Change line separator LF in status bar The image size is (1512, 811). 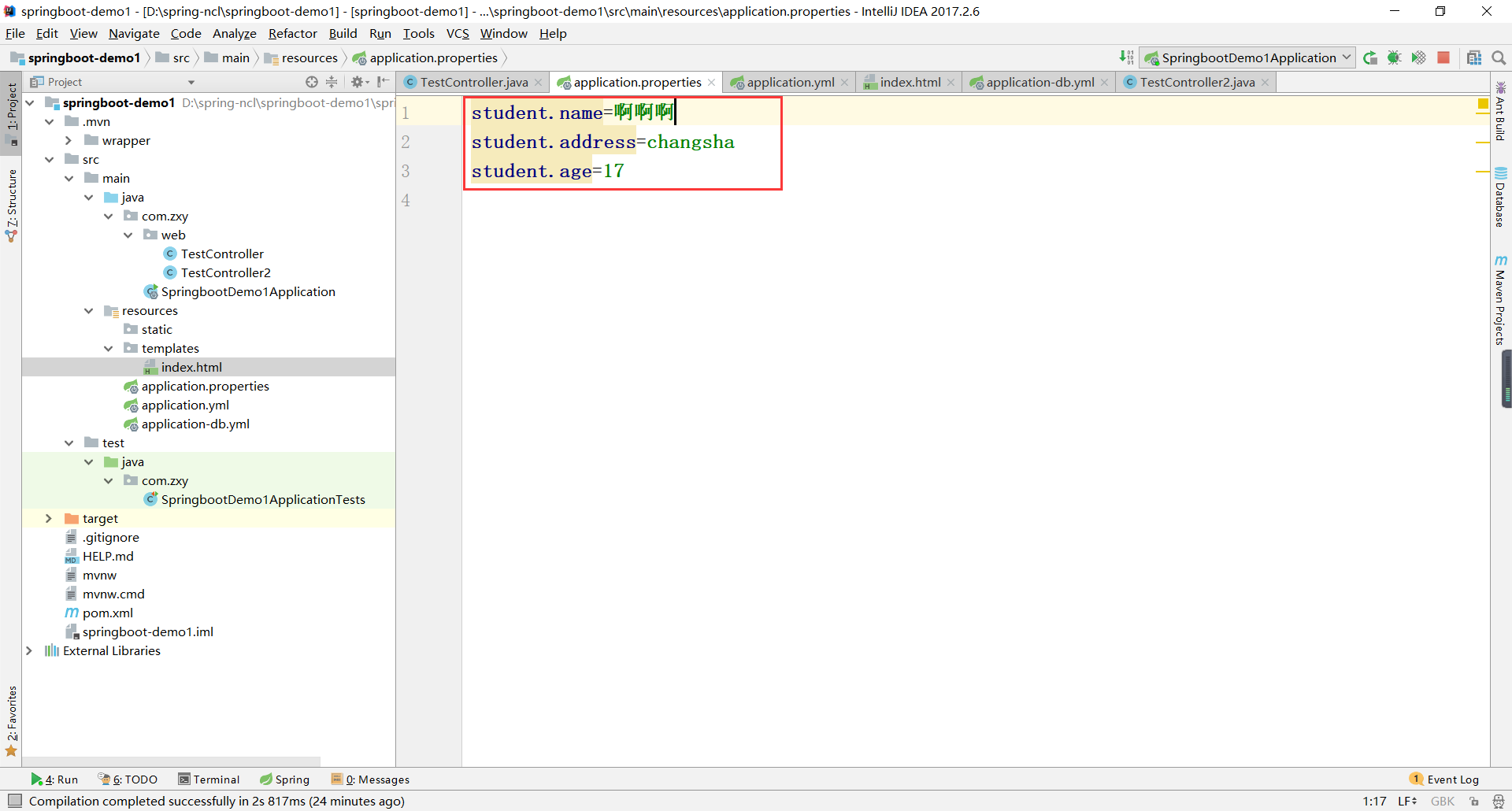(x=1407, y=801)
